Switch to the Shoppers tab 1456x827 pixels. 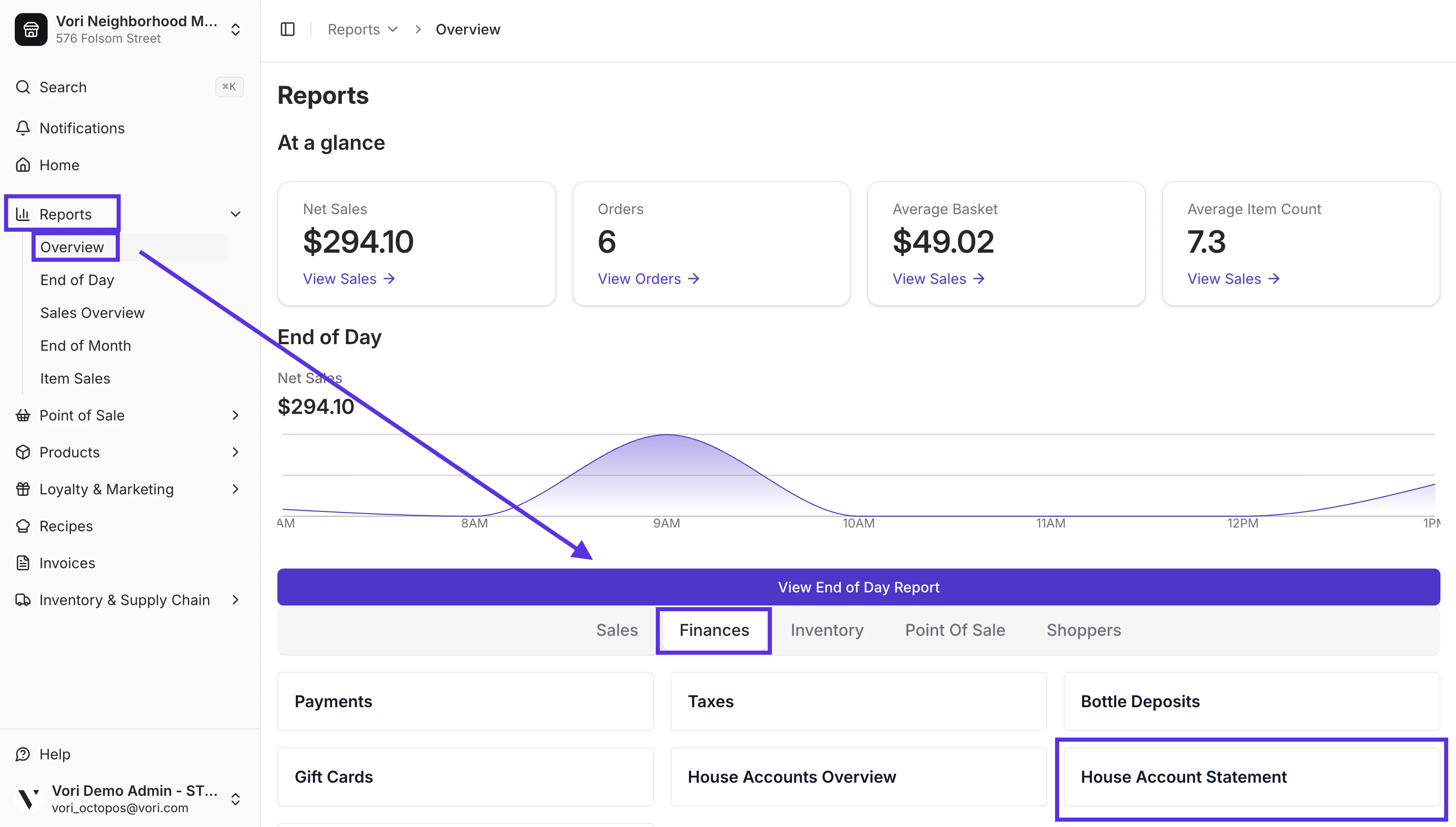(x=1083, y=631)
